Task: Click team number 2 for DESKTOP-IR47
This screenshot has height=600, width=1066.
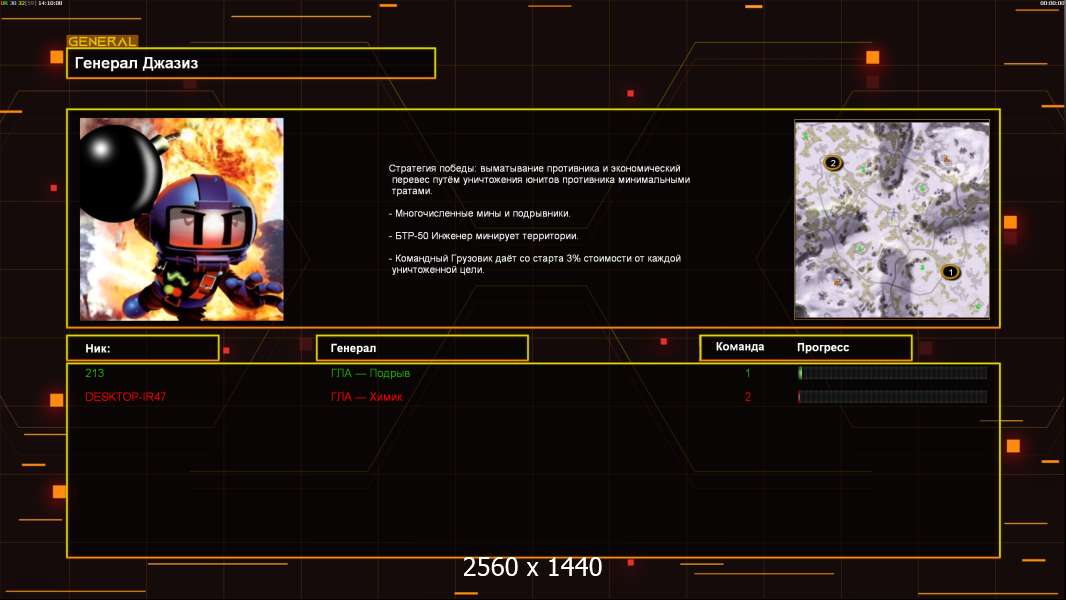Action: (748, 397)
